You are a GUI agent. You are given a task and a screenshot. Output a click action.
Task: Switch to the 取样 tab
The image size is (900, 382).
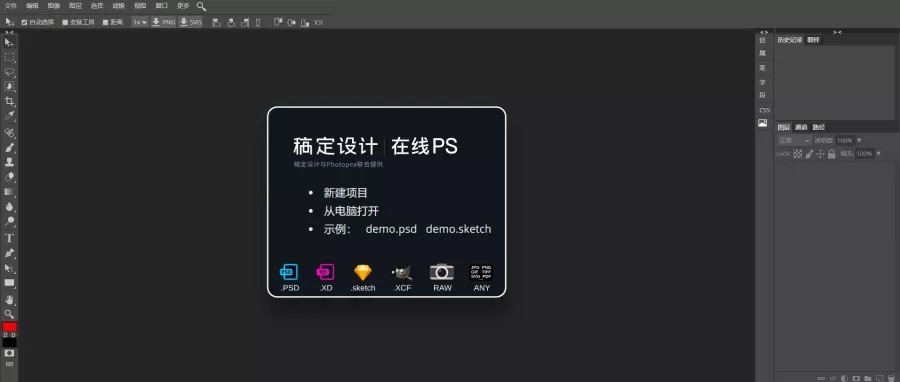click(813, 40)
